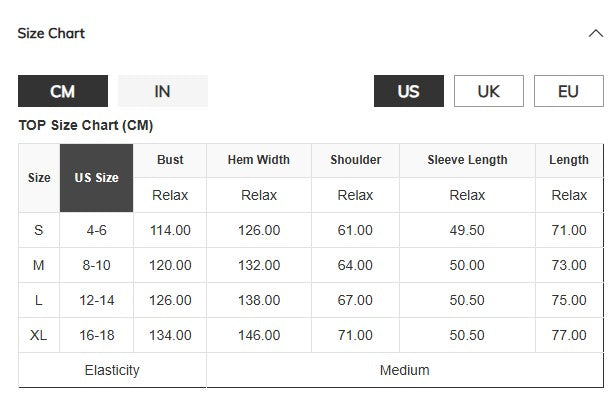Select UK sizing standard
609x394 pixels.
click(x=489, y=91)
